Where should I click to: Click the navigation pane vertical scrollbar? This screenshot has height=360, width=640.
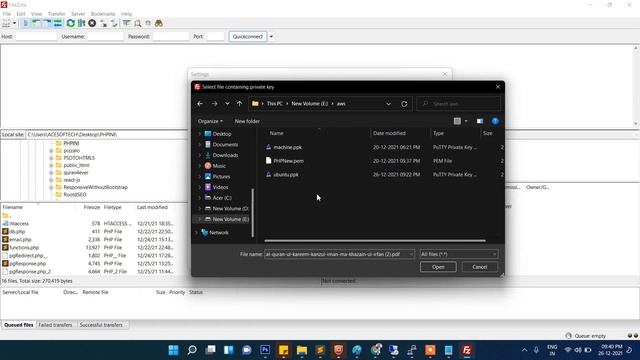click(253, 213)
